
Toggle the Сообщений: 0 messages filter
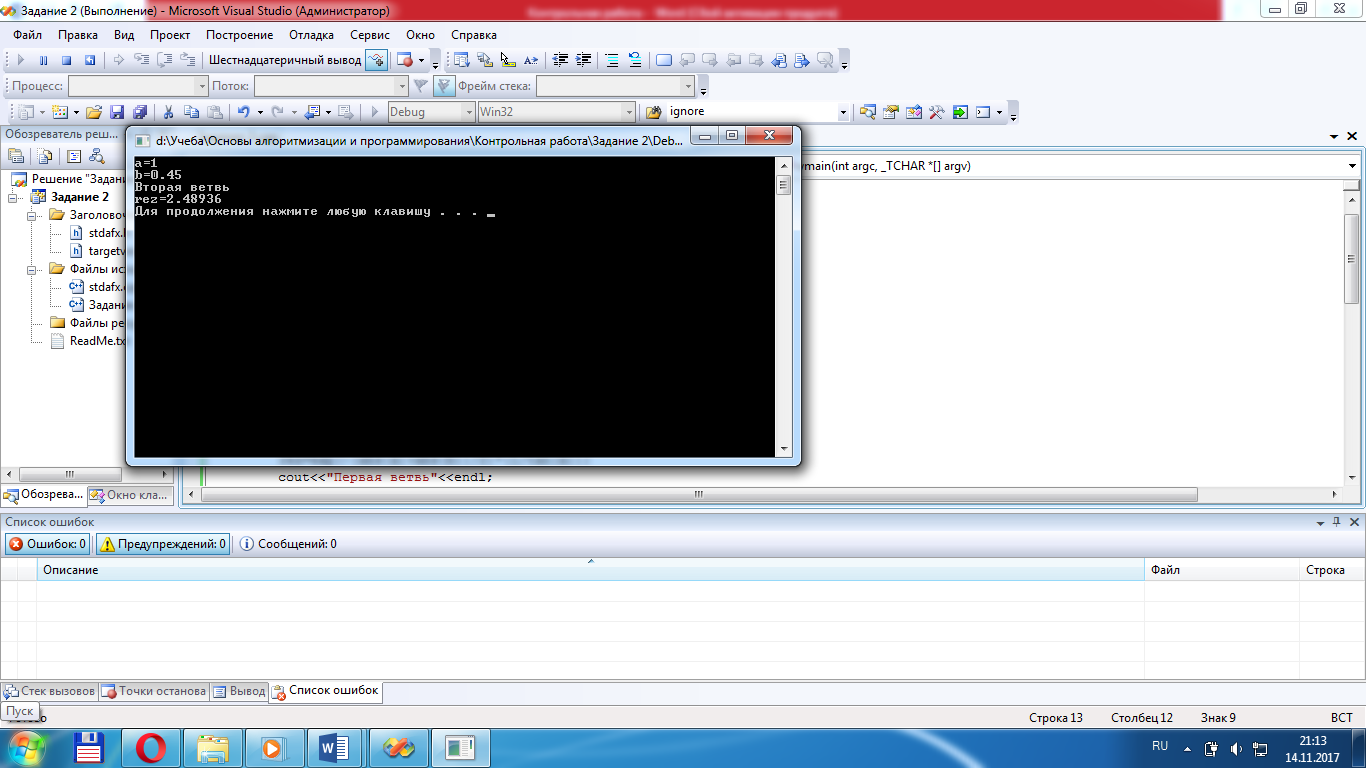[288, 544]
